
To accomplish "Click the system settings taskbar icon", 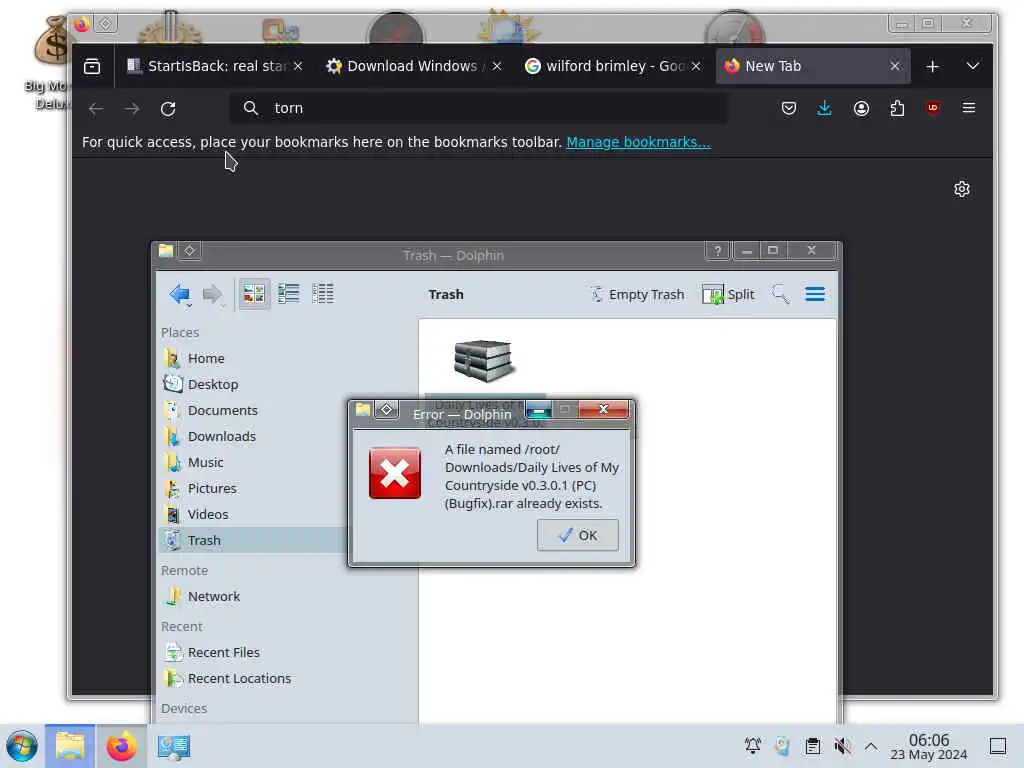I will (173, 746).
